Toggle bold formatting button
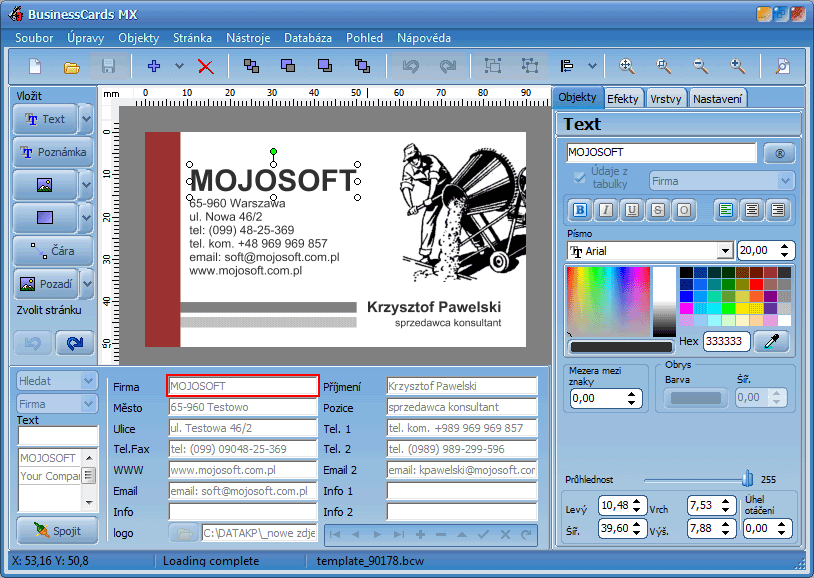This screenshot has width=814, height=578. (579, 210)
